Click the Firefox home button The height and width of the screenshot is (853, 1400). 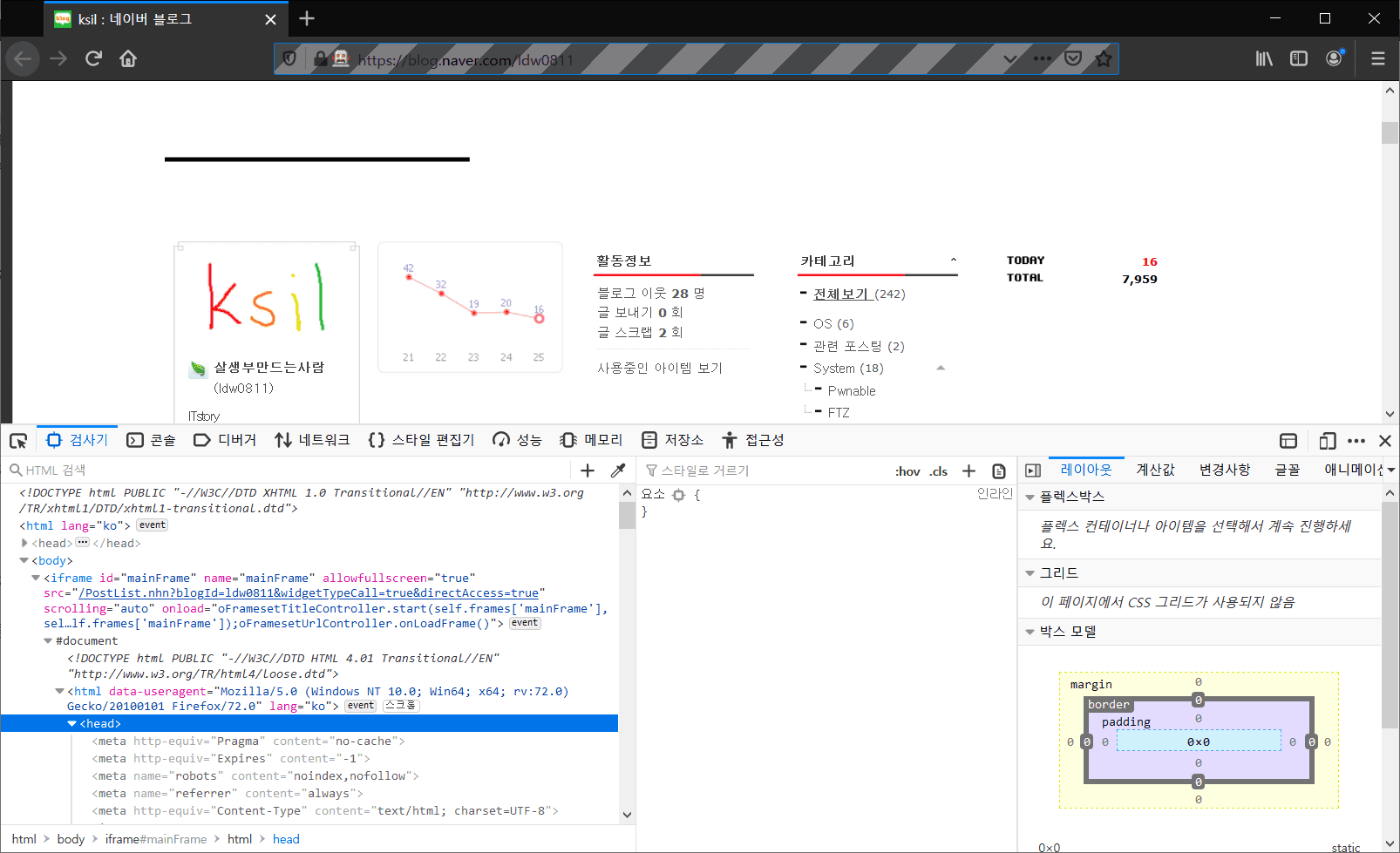pyautogui.click(x=128, y=58)
